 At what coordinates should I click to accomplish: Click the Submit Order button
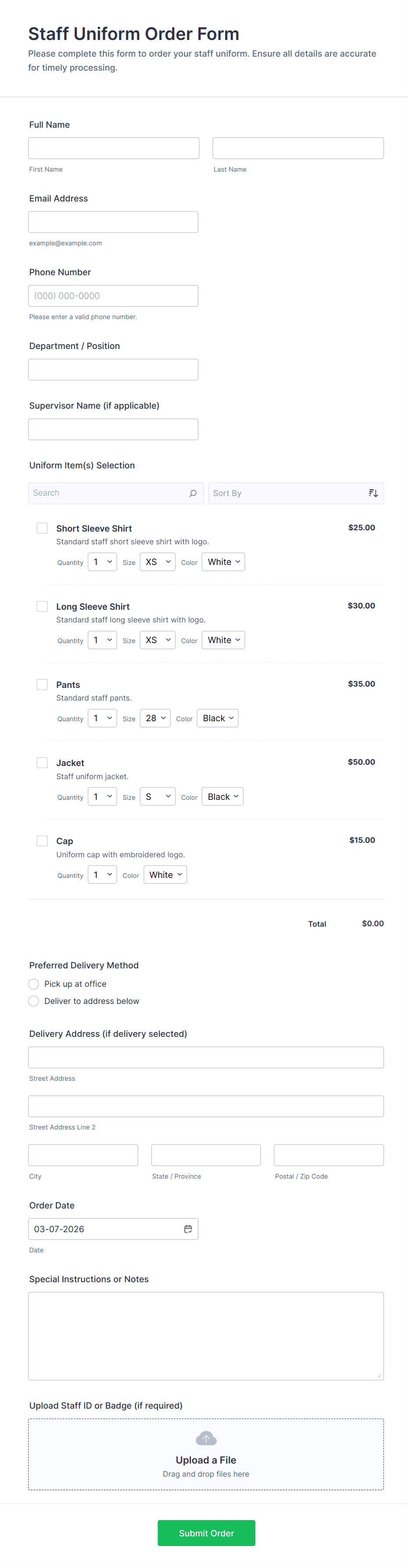(206, 1533)
